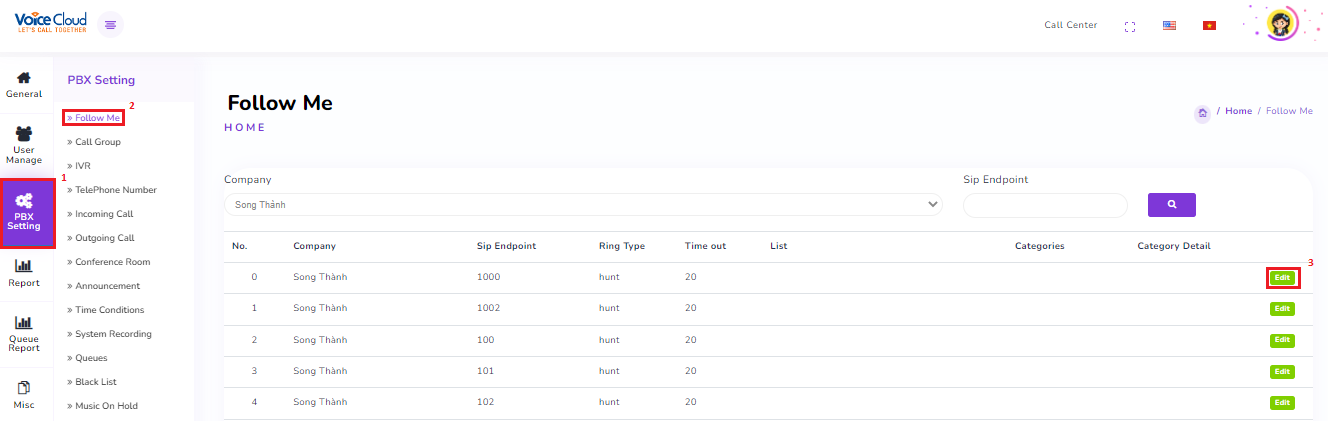Go to Time Conditions menu item
The image size is (1328, 421).
109,310
